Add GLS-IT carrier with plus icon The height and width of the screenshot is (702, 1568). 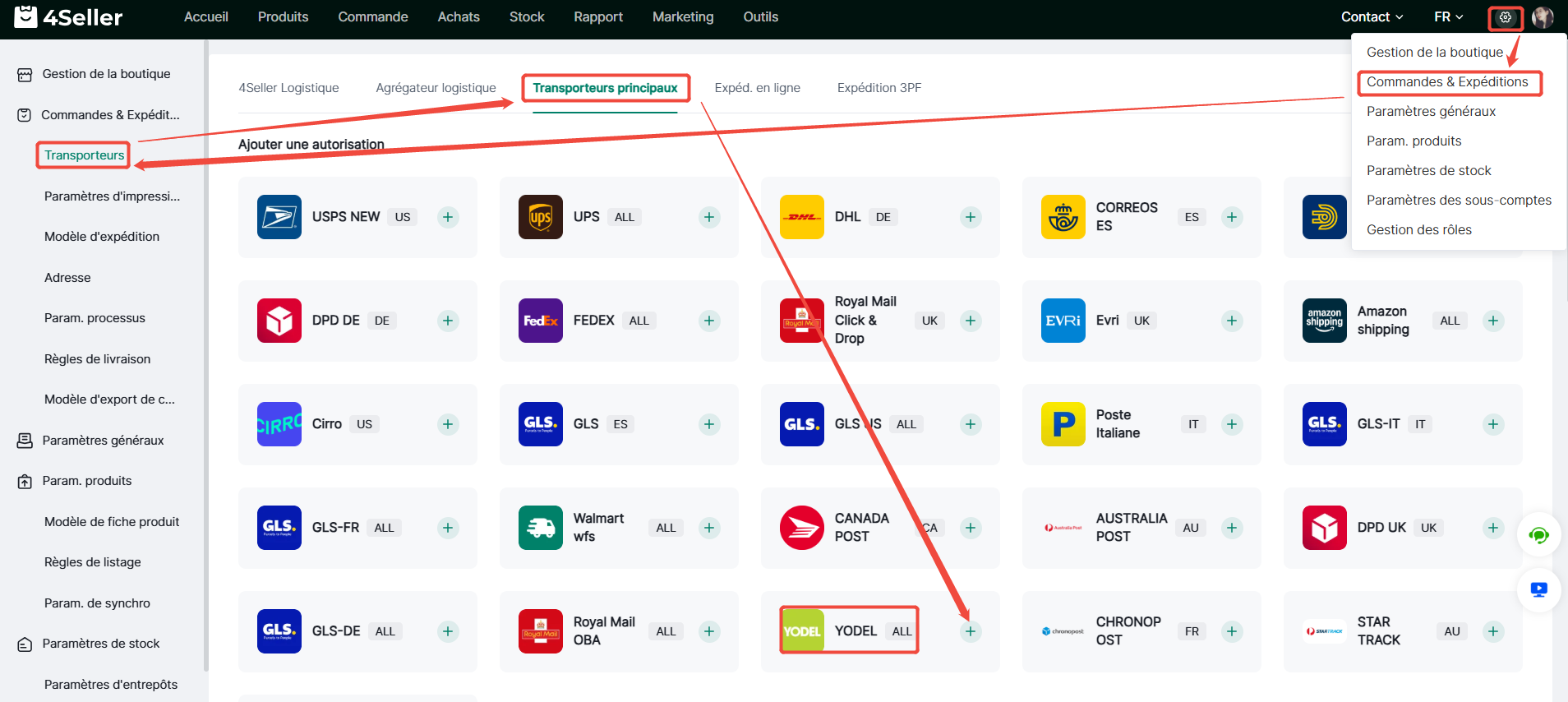pyautogui.click(x=1493, y=424)
